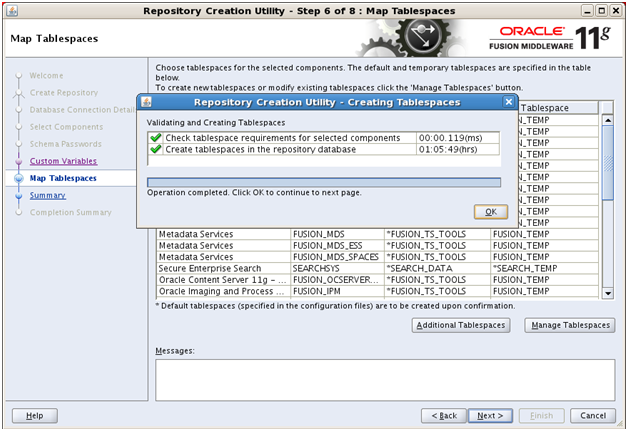The height and width of the screenshot is (431, 628).
Task: Select FUSION_MDS_SPACES schema owner cell
Action: tap(337, 257)
